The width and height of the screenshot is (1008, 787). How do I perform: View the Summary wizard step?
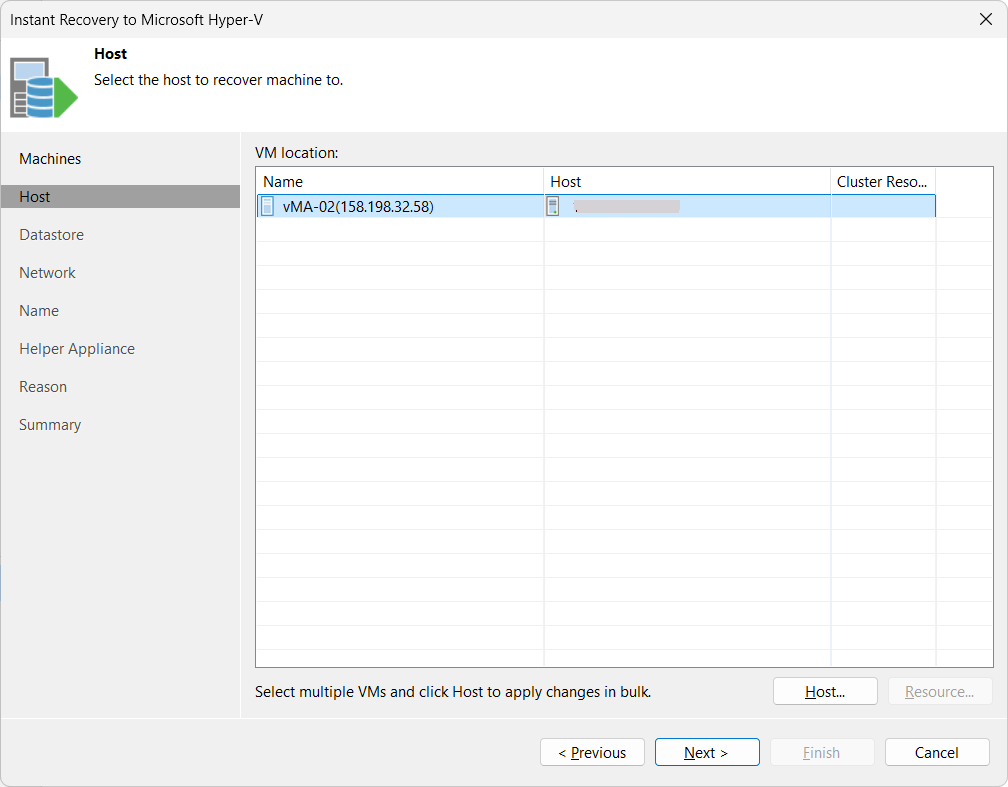pos(50,424)
